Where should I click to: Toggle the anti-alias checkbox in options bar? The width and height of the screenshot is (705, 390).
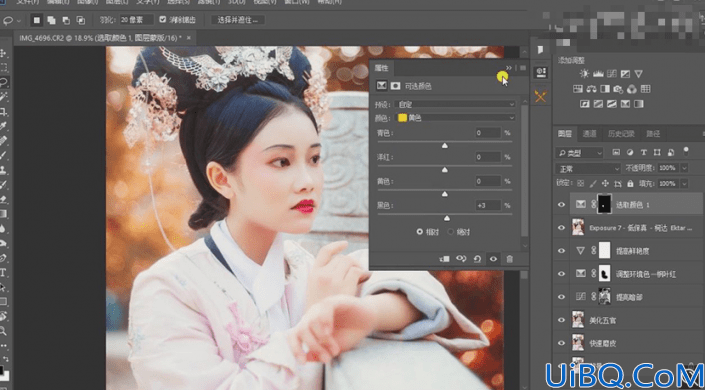coord(163,20)
